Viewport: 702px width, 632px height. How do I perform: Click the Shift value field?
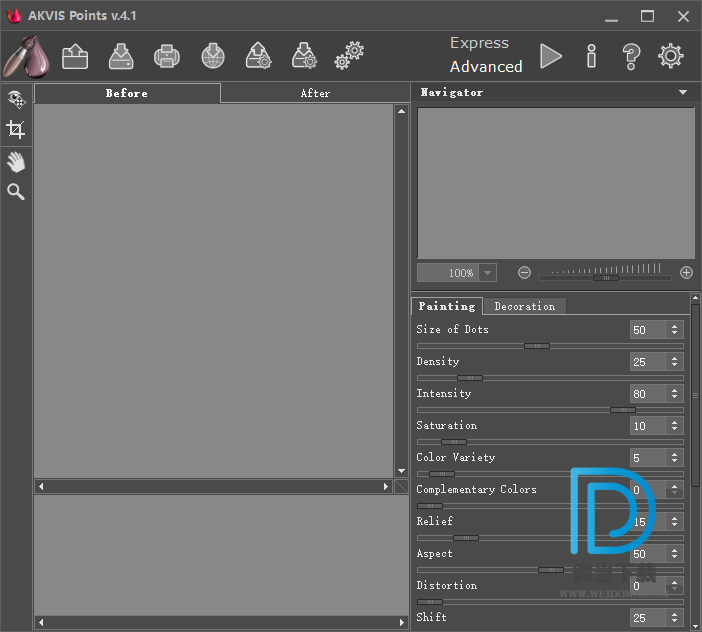tap(648, 618)
